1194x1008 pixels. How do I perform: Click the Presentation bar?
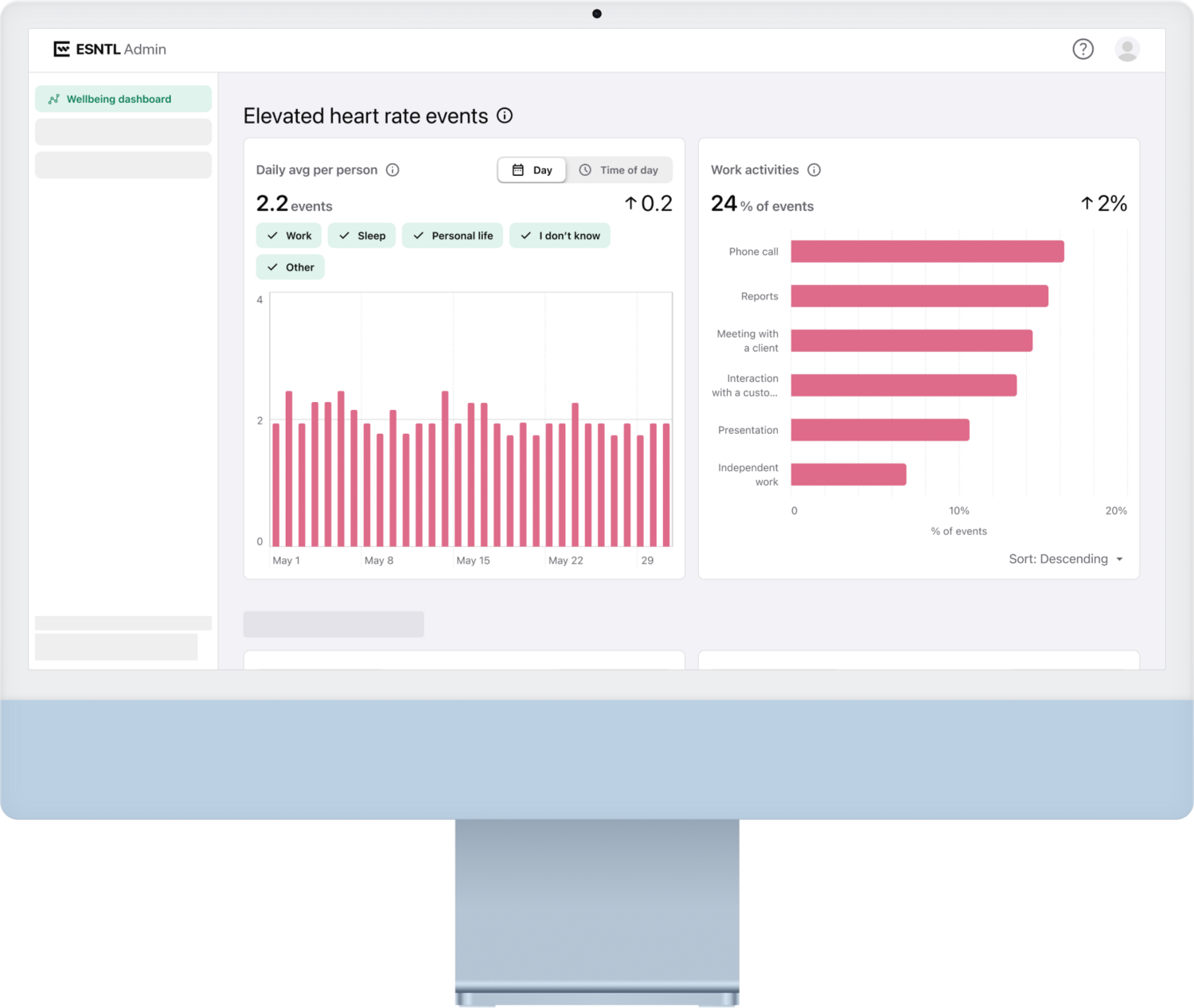click(880, 430)
